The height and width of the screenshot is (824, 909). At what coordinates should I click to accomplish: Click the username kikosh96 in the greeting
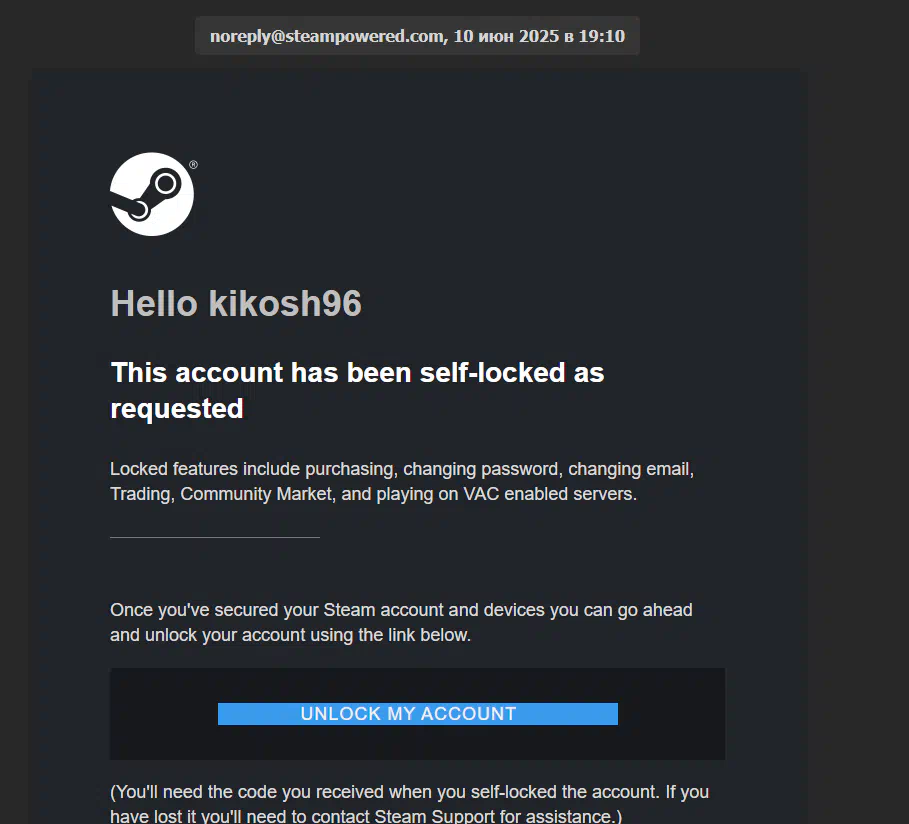point(285,303)
